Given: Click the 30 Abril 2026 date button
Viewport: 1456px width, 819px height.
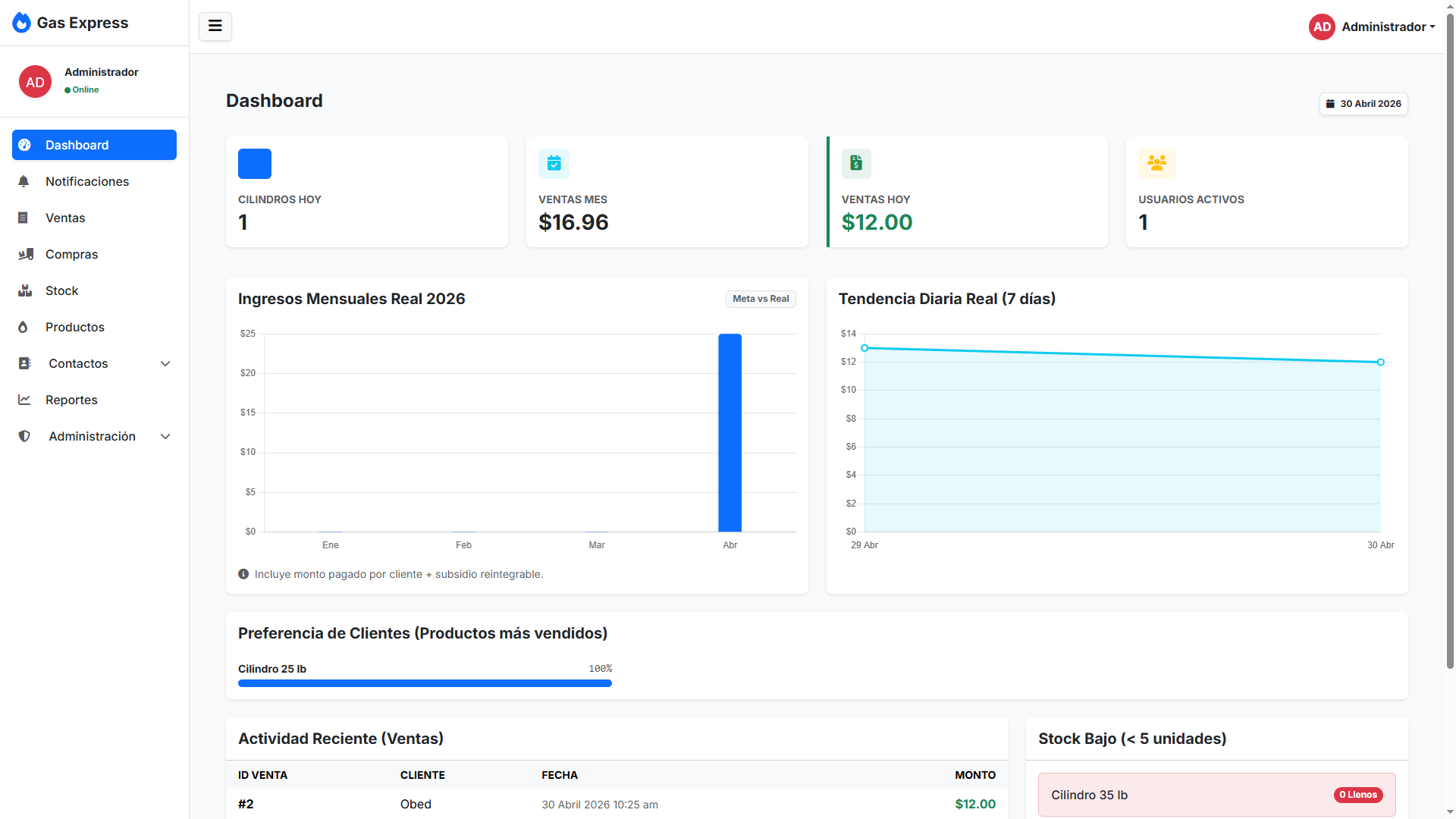Looking at the screenshot, I should click(1363, 104).
